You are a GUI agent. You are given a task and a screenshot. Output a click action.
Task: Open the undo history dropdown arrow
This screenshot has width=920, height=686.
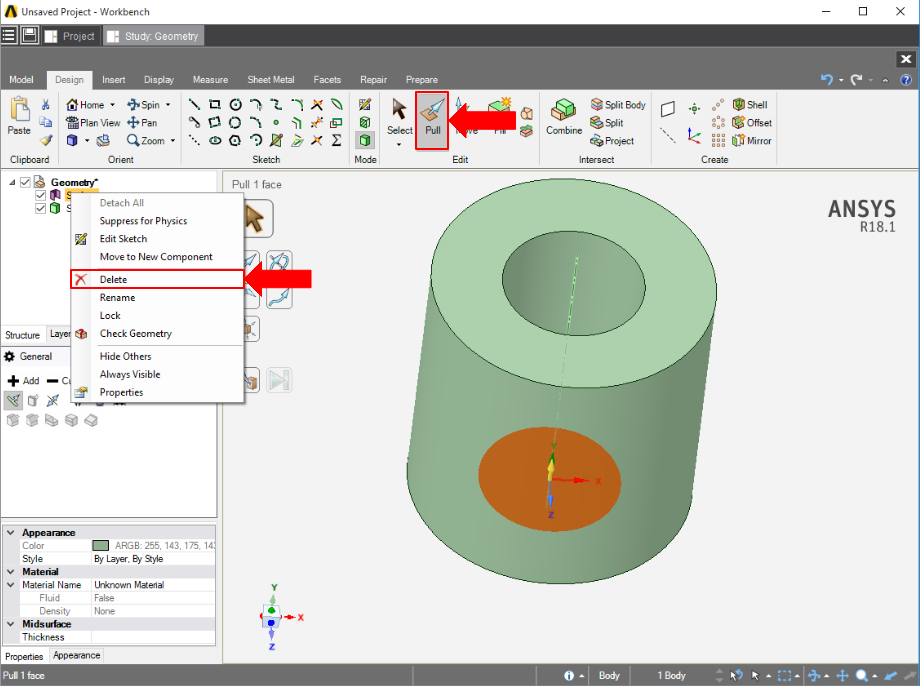[x=841, y=80]
